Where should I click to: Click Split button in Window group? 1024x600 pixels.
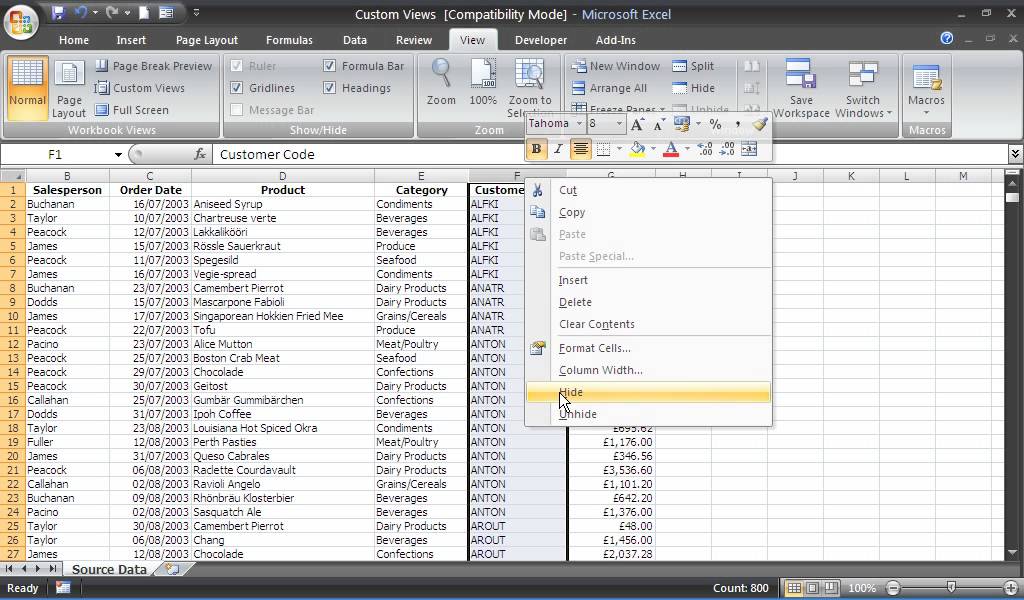click(x=694, y=65)
